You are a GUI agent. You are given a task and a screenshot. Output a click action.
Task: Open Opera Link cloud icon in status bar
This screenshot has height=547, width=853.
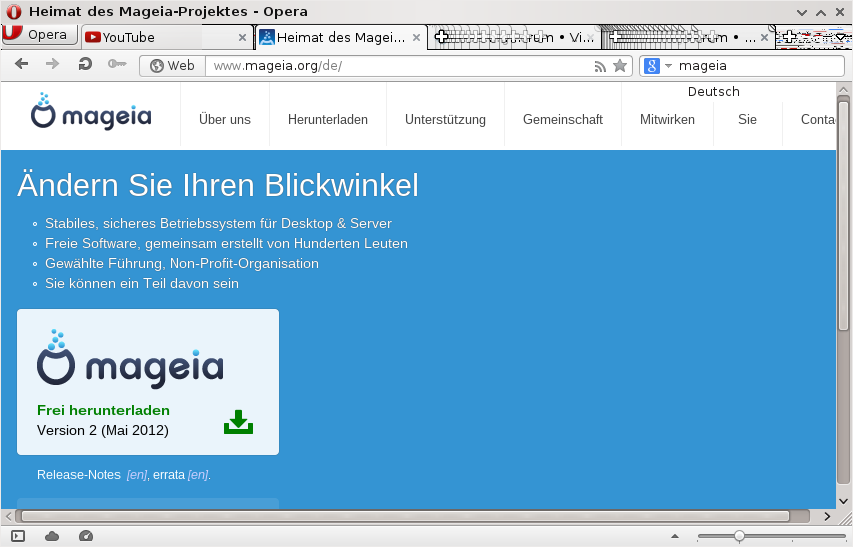[x=52, y=536]
